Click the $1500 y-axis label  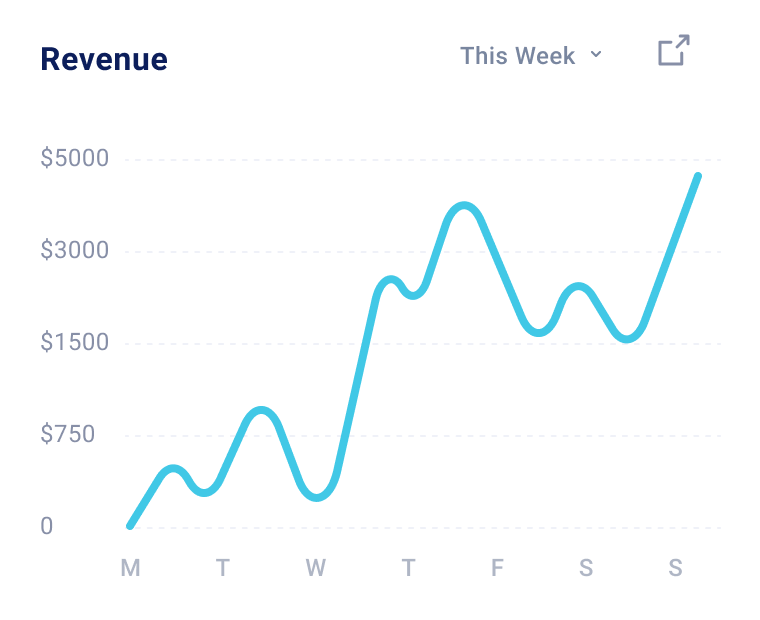click(x=75, y=343)
